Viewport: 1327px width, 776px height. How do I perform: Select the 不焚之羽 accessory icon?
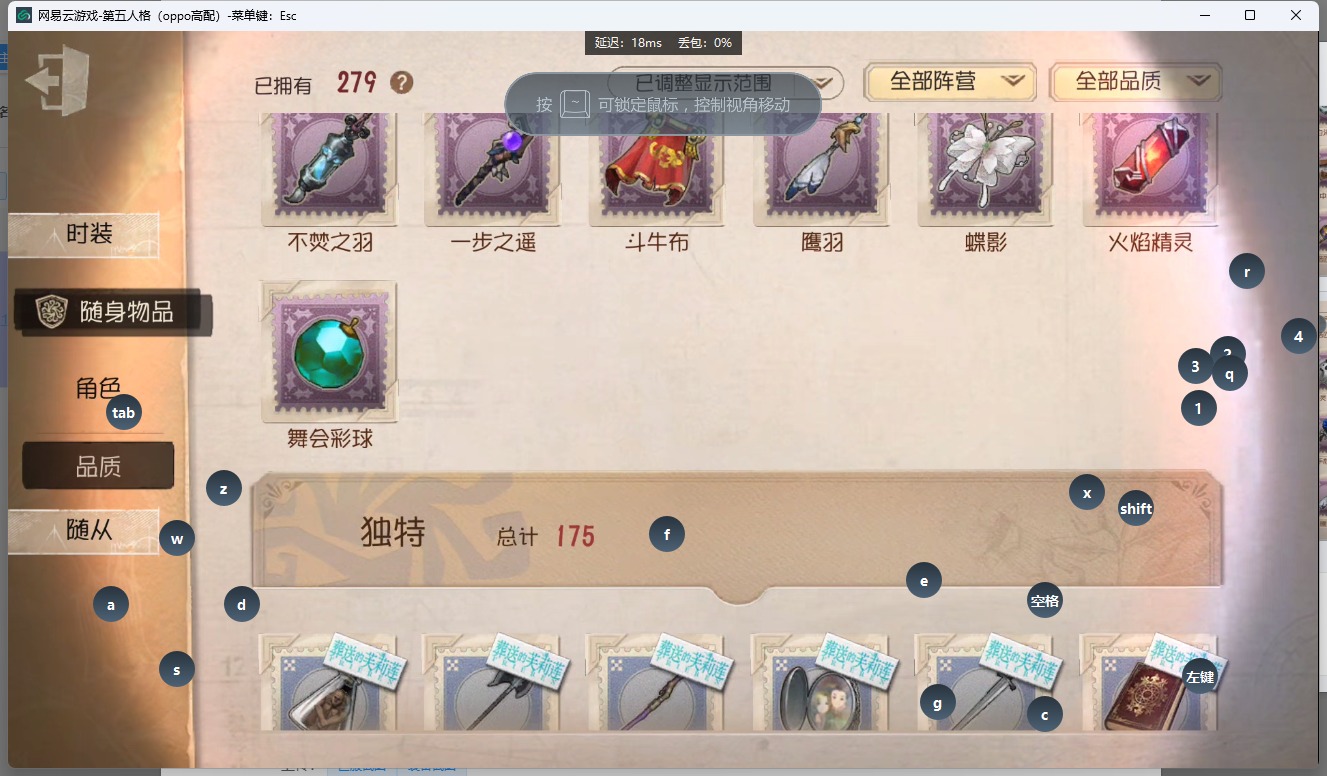(x=329, y=168)
